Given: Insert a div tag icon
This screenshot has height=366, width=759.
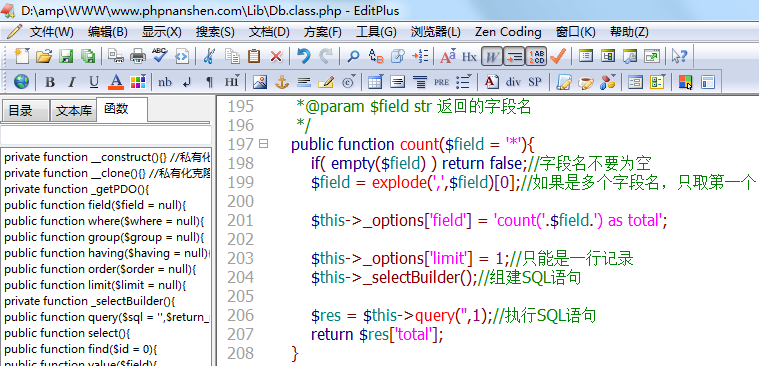Looking at the screenshot, I should click(x=513, y=82).
